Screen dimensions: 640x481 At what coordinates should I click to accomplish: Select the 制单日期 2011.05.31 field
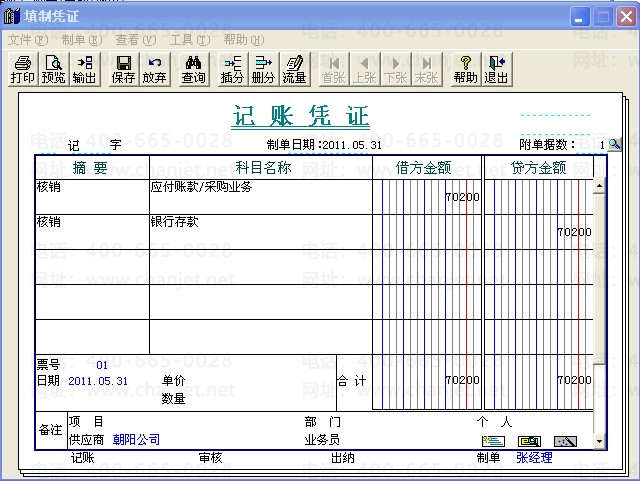coord(352,145)
